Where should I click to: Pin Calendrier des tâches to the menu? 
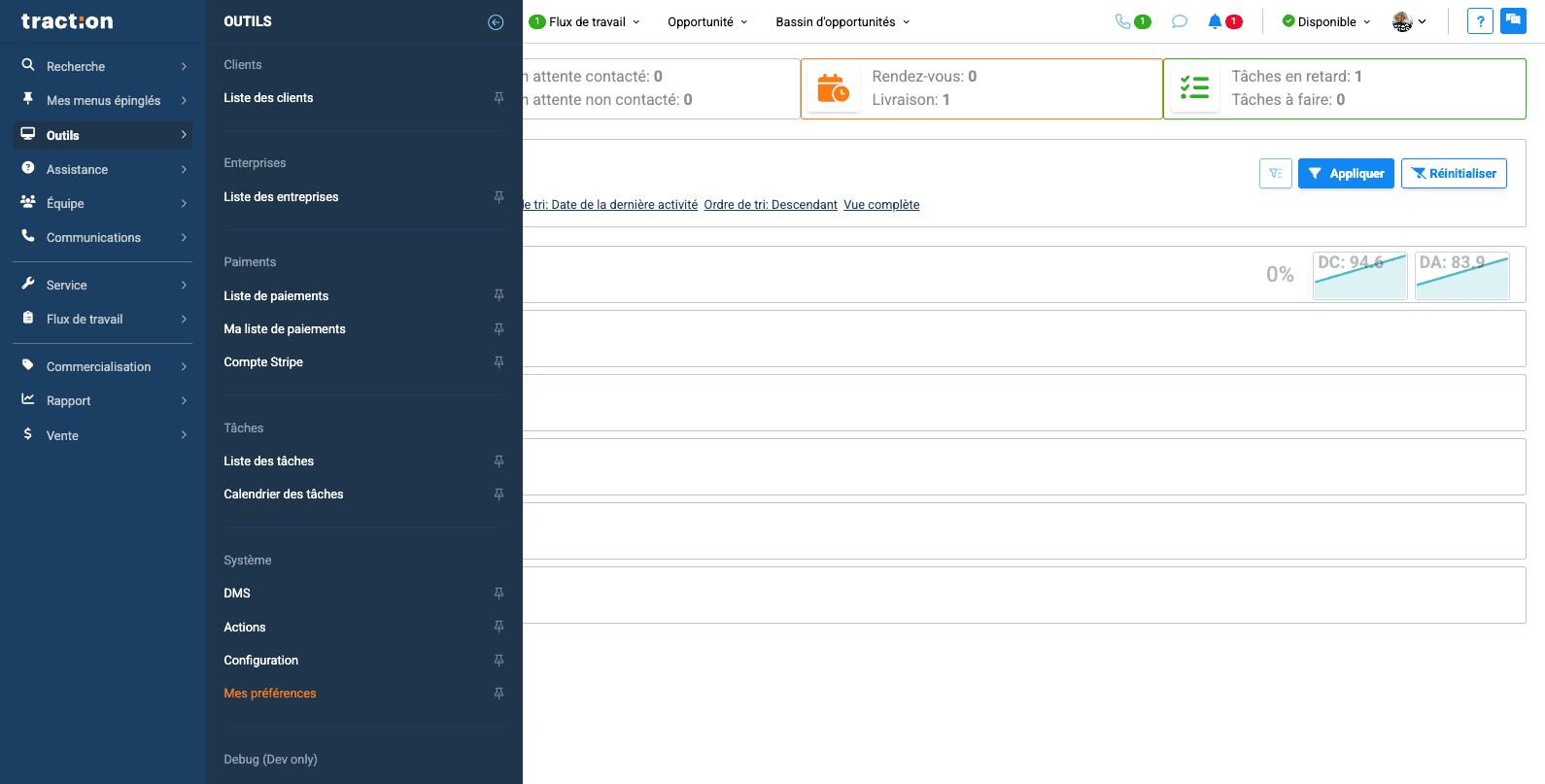tap(498, 494)
